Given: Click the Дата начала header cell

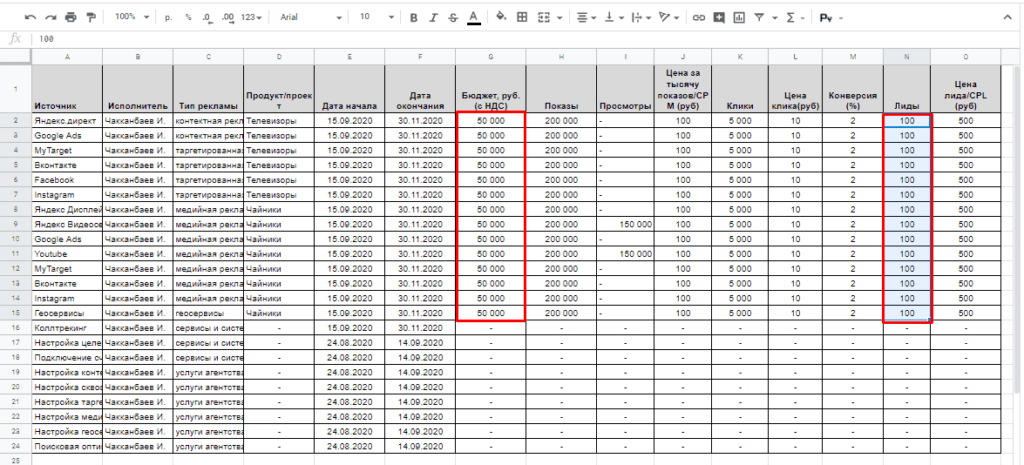Looking at the screenshot, I should pyautogui.click(x=349, y=88).
